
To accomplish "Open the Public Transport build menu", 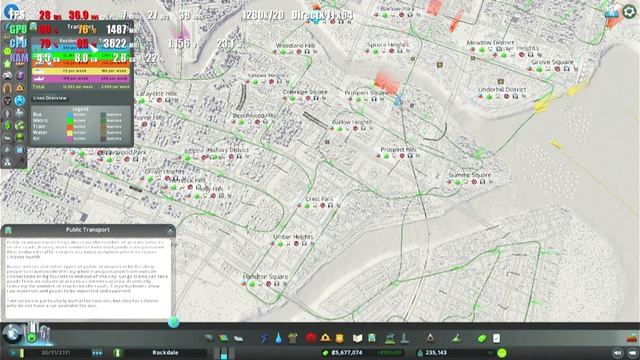I will pos(372,338).
